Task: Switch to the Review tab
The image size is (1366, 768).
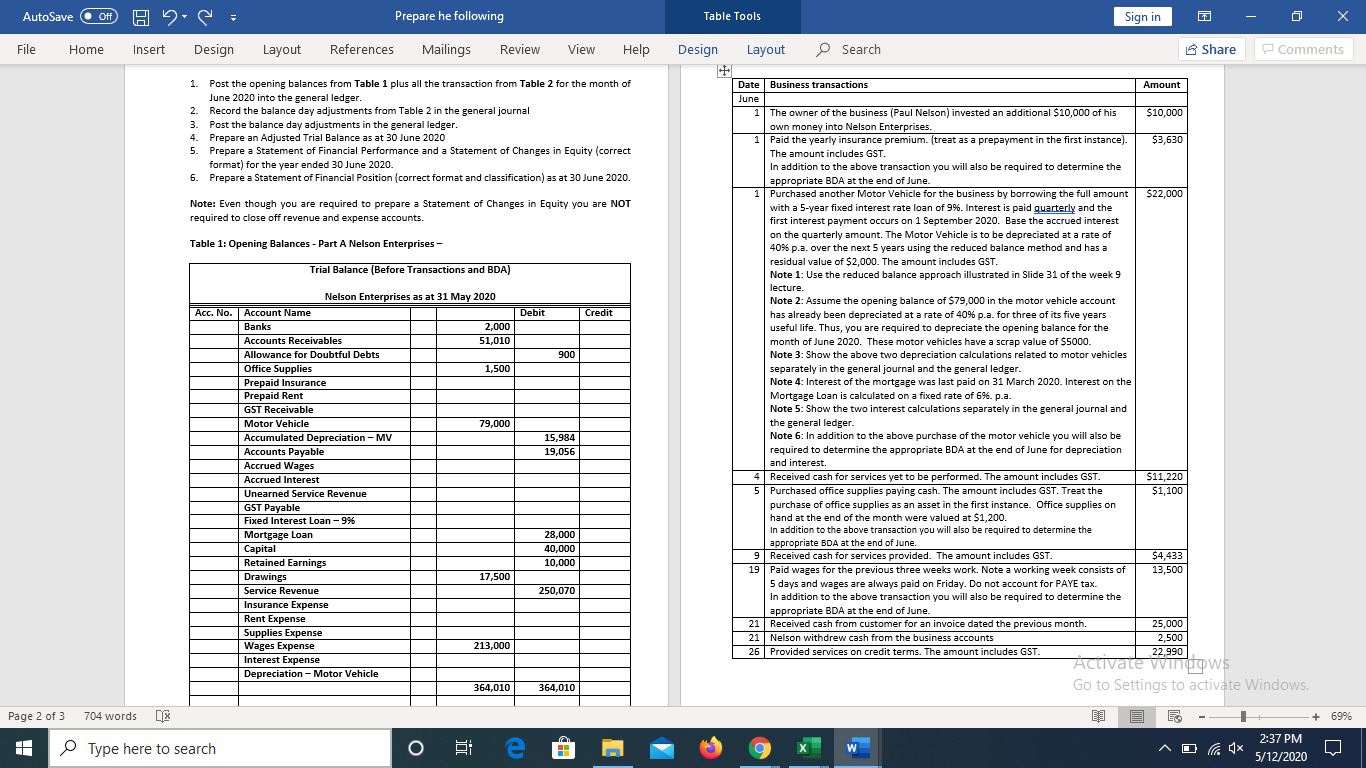Action: coord(519,49)
